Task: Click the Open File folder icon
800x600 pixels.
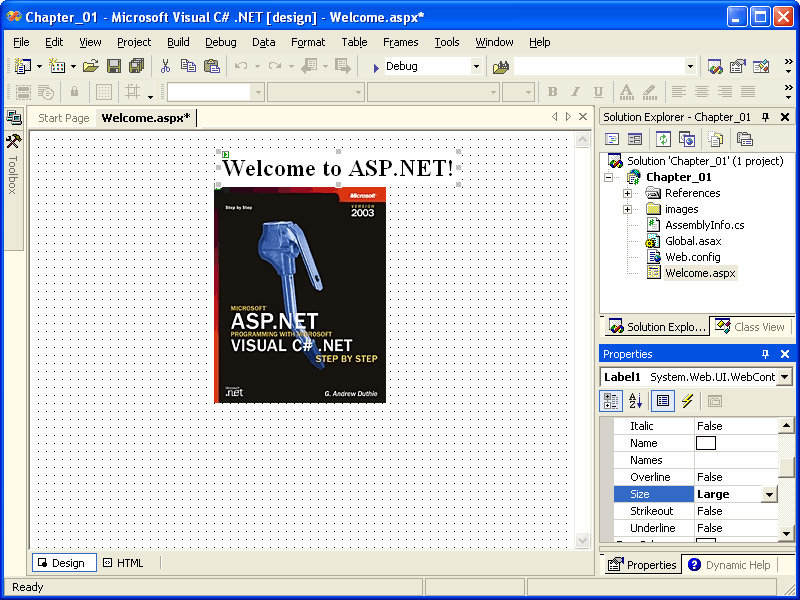Action: (x=90, y=66)
